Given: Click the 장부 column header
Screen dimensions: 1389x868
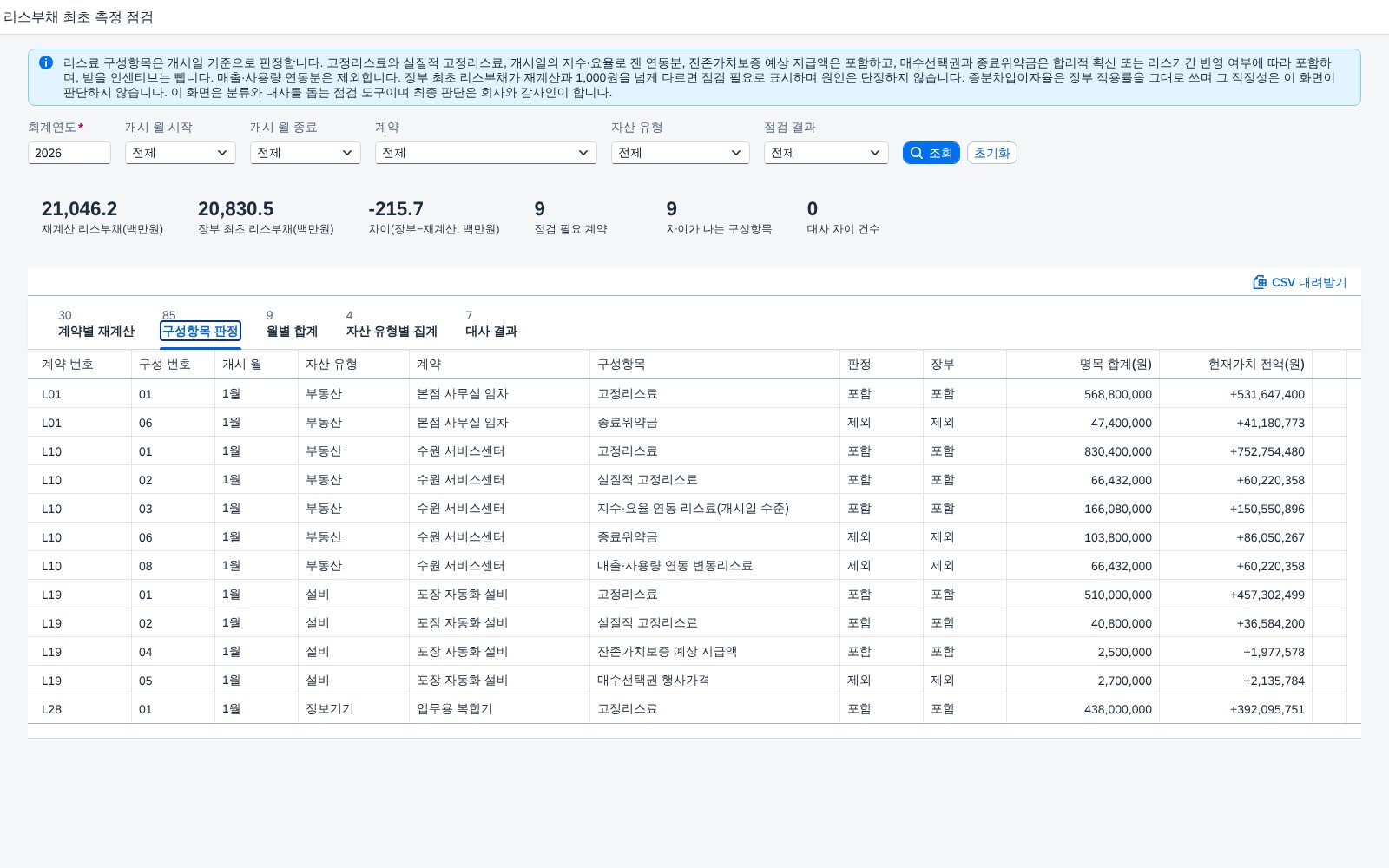Looking at the screenshot, I should click(x=965, y=365).
